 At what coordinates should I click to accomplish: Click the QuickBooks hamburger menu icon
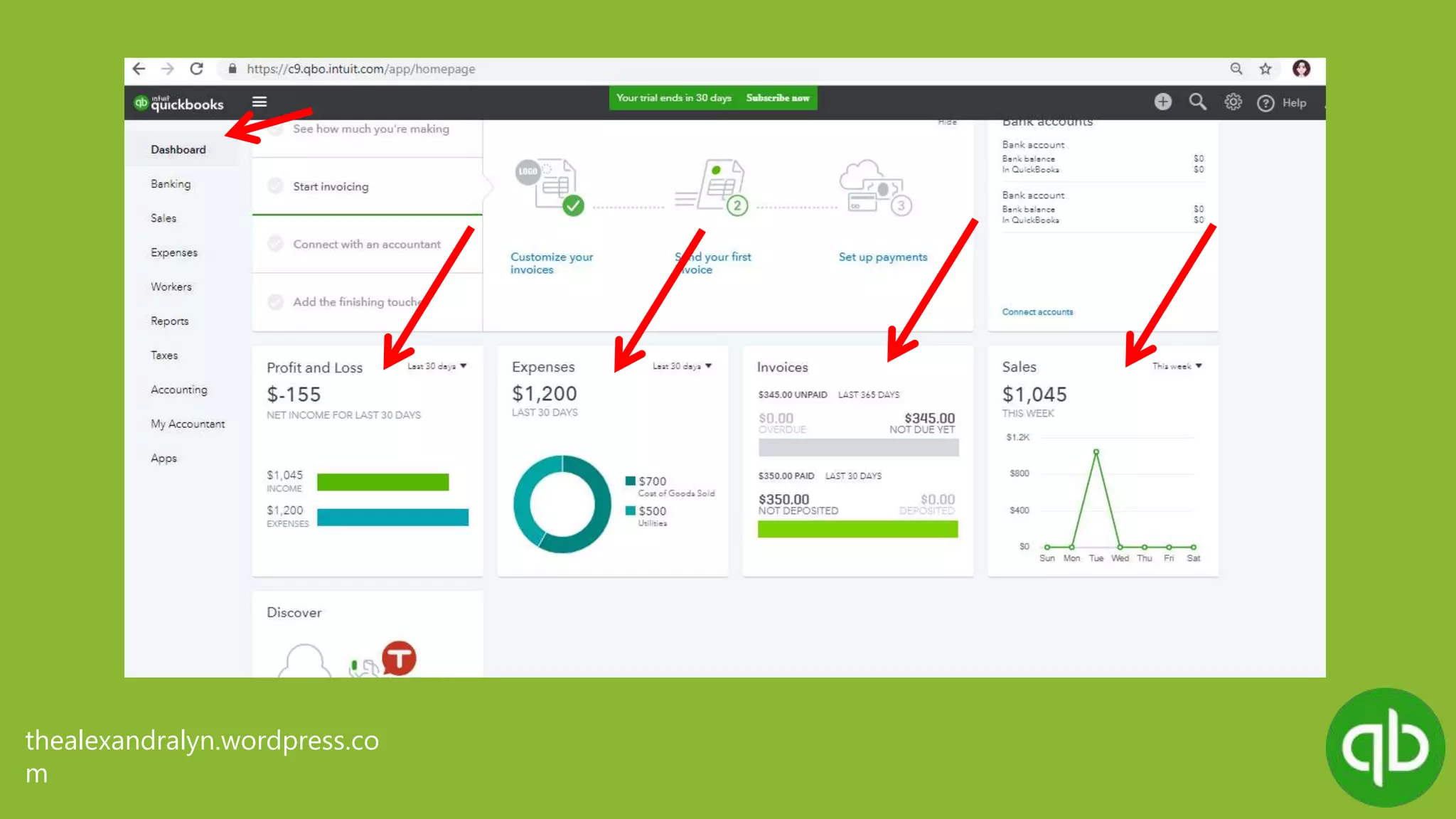click(259, 102)
